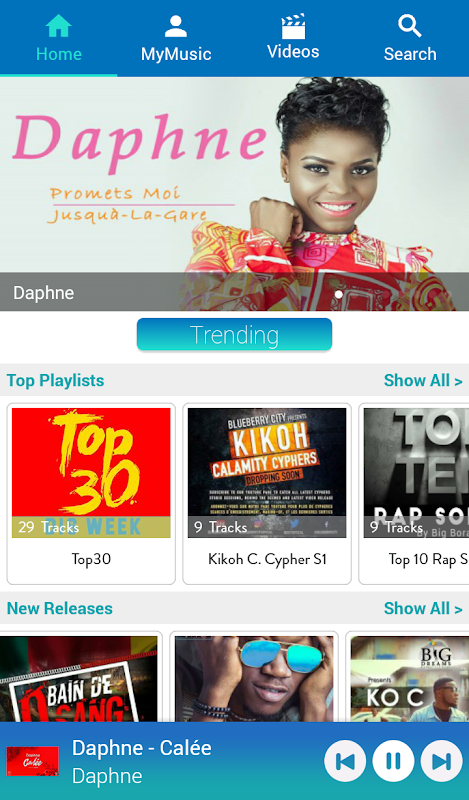Switch to the Videos tab label
The width and height of the screenshot is (469, 800).
tap(293, 52)
